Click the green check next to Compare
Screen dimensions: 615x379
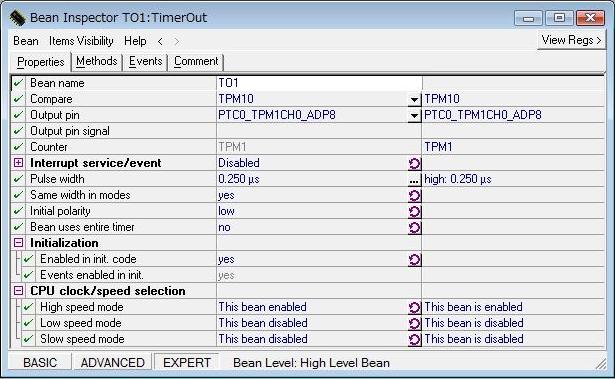[18, 99]
